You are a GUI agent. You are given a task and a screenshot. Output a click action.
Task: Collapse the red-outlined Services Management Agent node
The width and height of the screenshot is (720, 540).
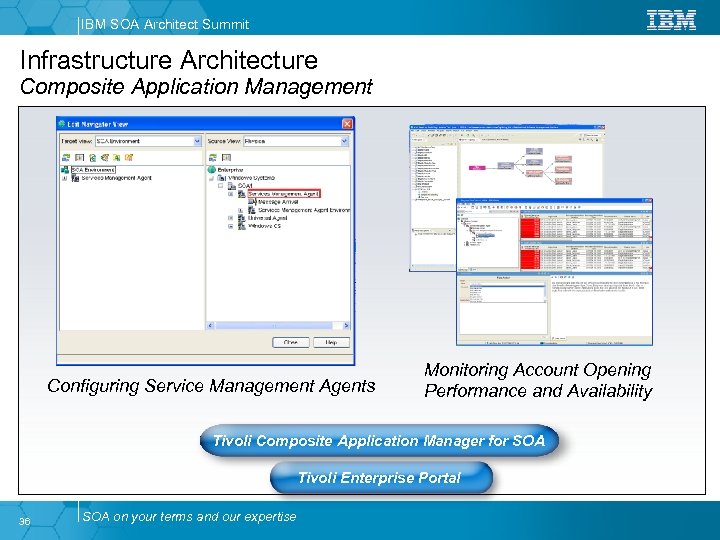click(231, 194)
